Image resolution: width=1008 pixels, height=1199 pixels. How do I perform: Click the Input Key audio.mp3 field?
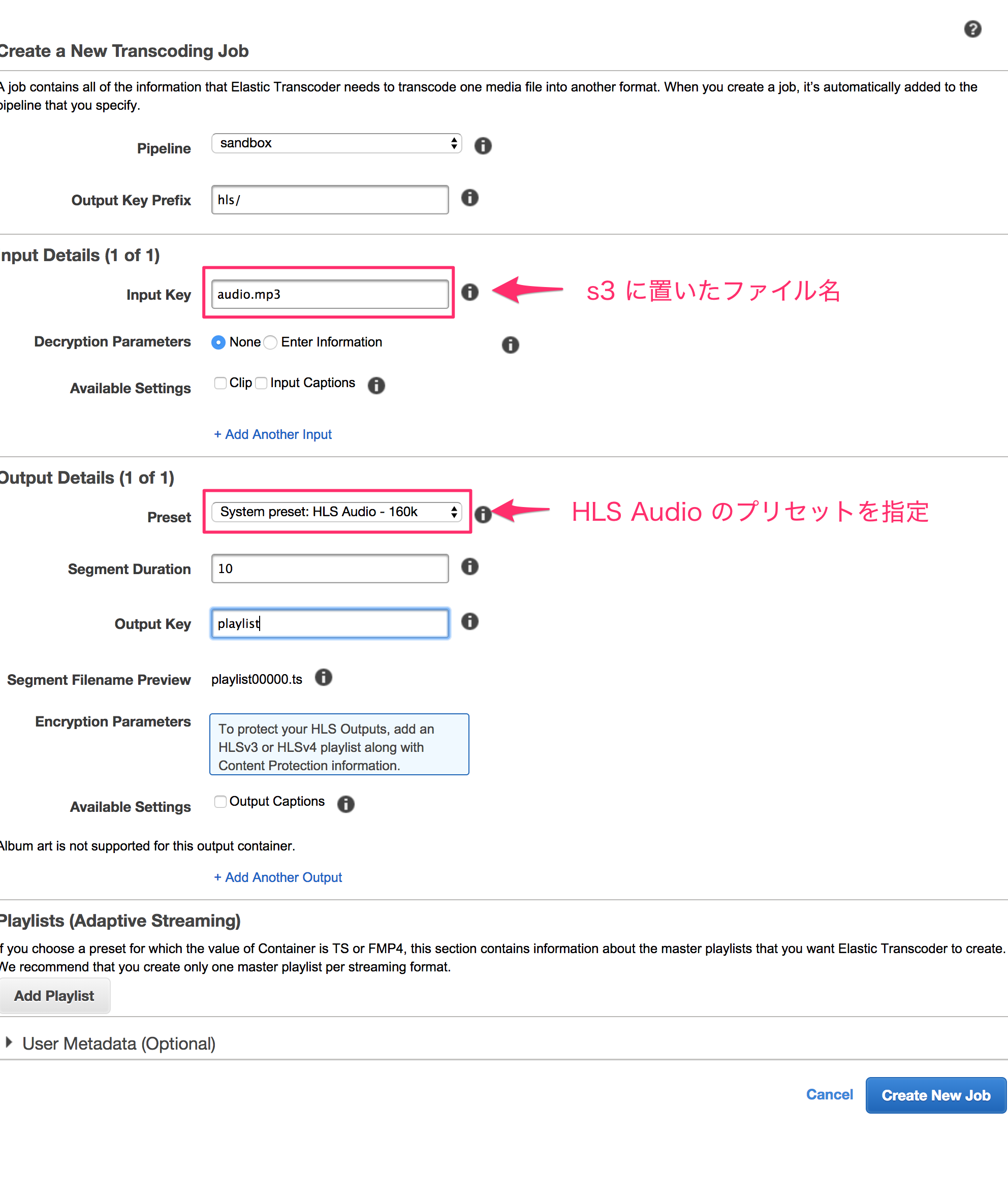(x=330, y=294)
